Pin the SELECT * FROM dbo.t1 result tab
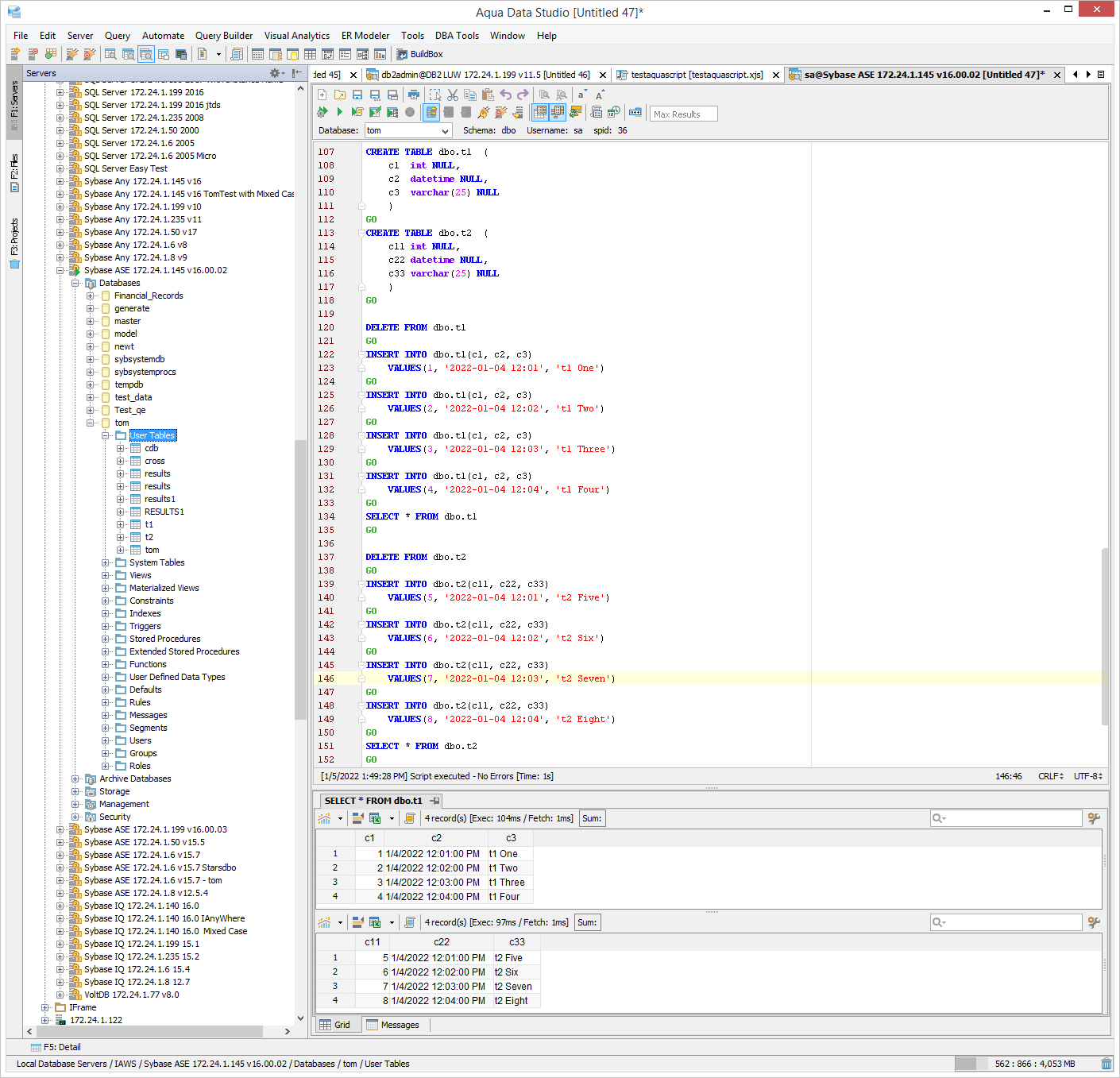This screenshot has width=1120, height=1078. (x=434, y=801)
